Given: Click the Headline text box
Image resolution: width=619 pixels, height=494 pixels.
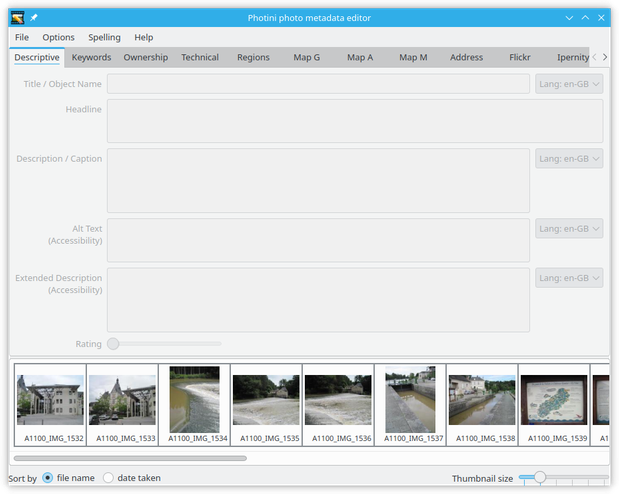Looking at the screenshot, I should tap(355, 121).
